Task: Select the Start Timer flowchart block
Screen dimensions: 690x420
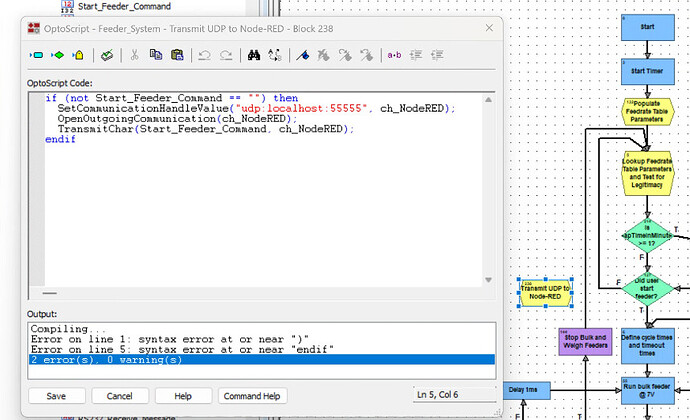Action: [x=646, y=71]
